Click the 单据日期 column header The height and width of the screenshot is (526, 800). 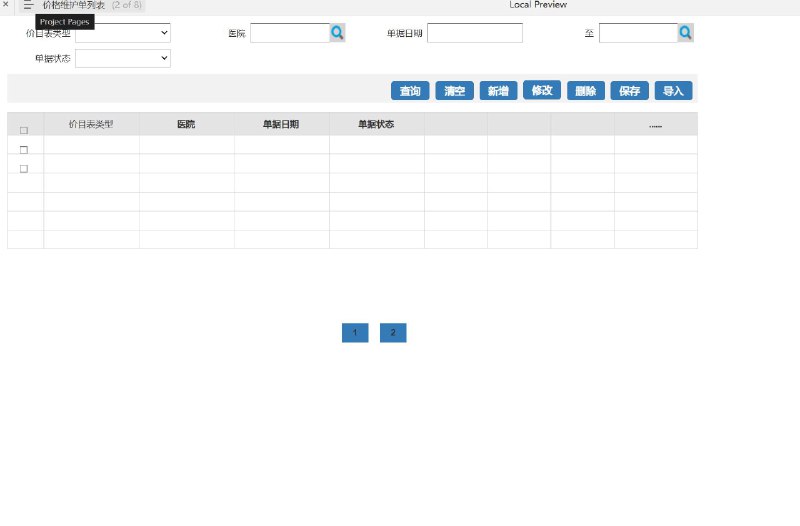point(281,124)
